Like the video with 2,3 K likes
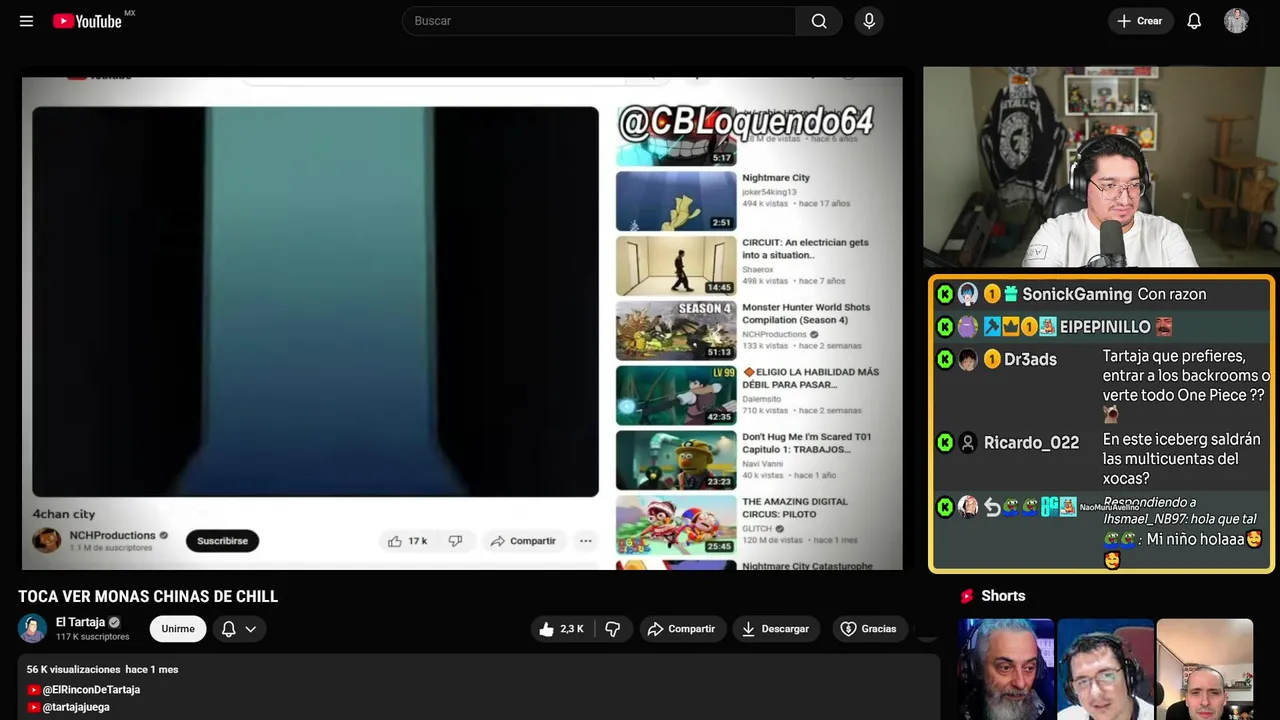This screenshot has width=1280, height=720. click(x=562, y=629)
